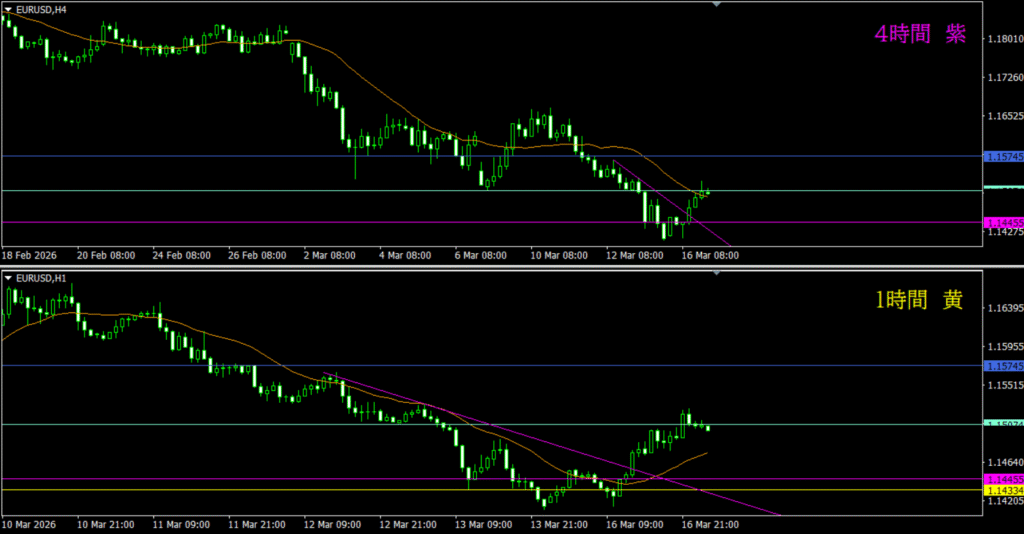Click the triangle icon beside EURUSD,H1 title
The image size is (1024, 534).
point(8,277)
